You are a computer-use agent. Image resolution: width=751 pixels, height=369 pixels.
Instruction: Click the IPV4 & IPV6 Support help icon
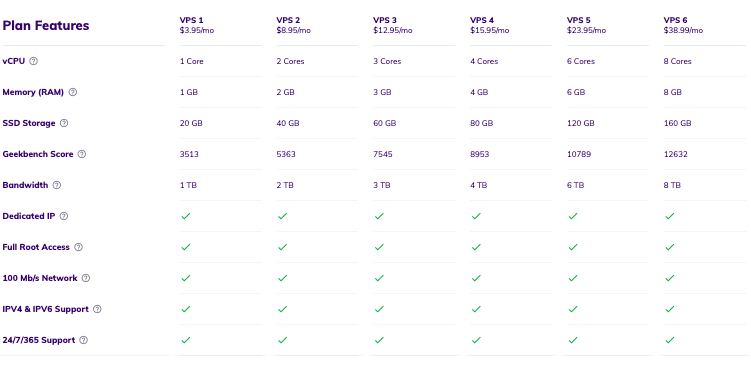(97, 309)
